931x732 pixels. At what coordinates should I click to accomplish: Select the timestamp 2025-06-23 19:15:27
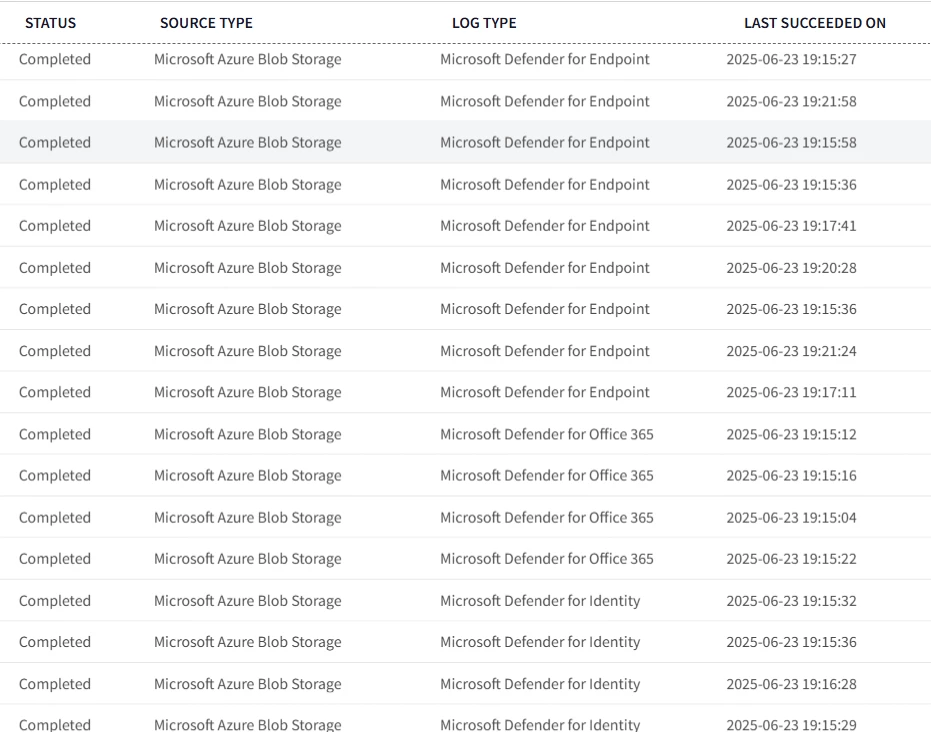coord(791,59)
